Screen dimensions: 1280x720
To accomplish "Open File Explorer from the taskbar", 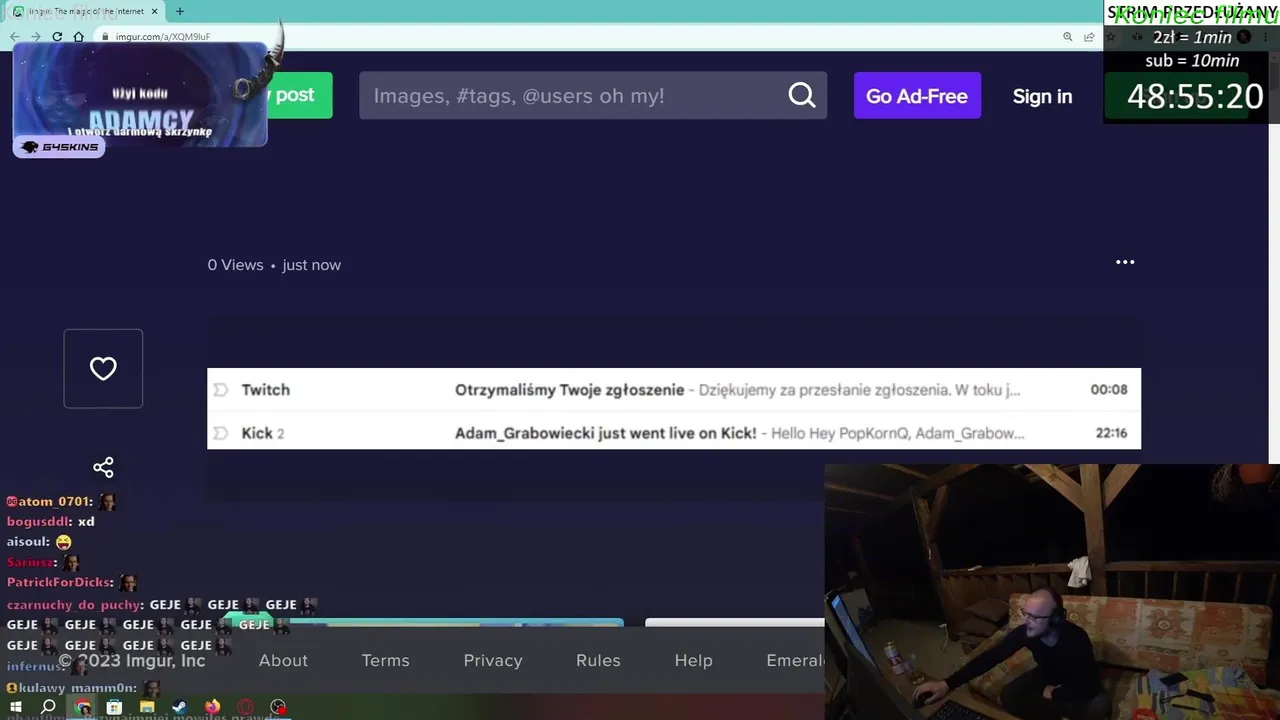I will click(x=147, y=707).
